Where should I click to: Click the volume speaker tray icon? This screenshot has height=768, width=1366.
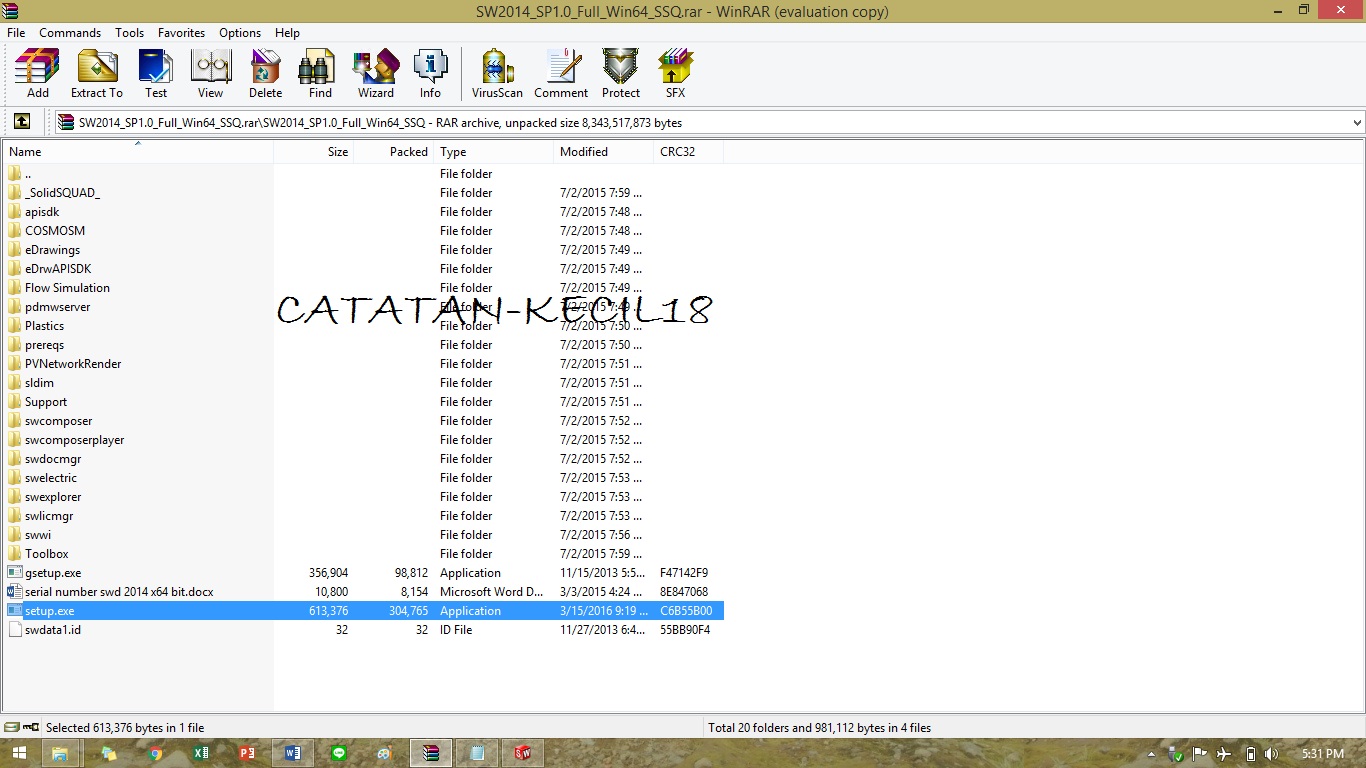(1271, 753)
